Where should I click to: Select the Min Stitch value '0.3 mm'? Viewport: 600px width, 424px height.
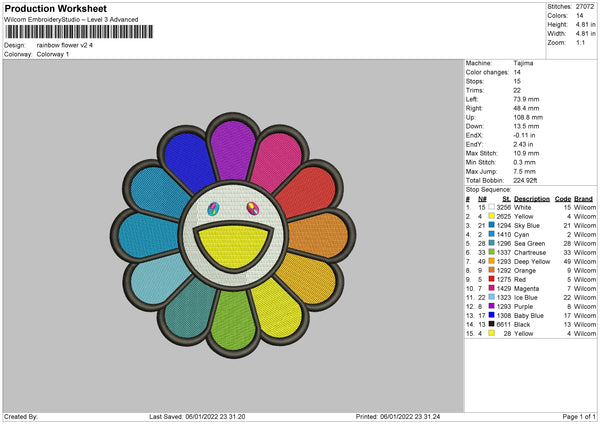(524, 162)
